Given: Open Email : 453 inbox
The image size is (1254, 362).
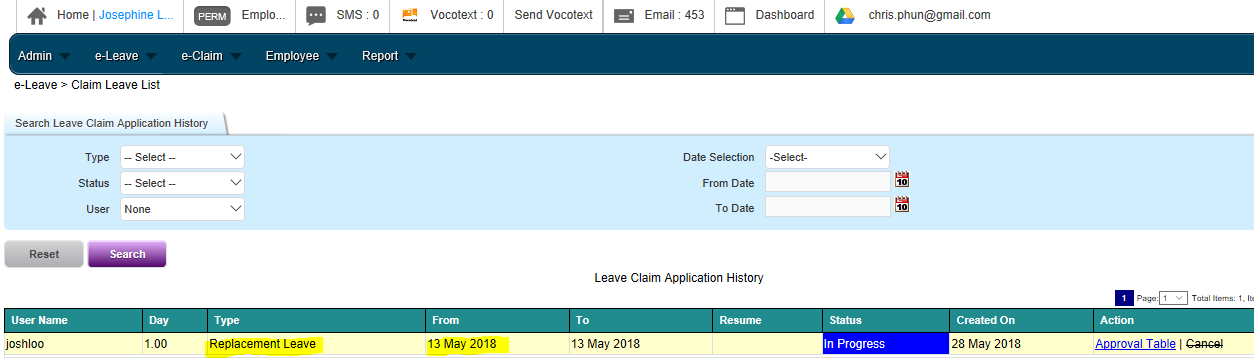Looking at the screenshot, I should 674,15.
